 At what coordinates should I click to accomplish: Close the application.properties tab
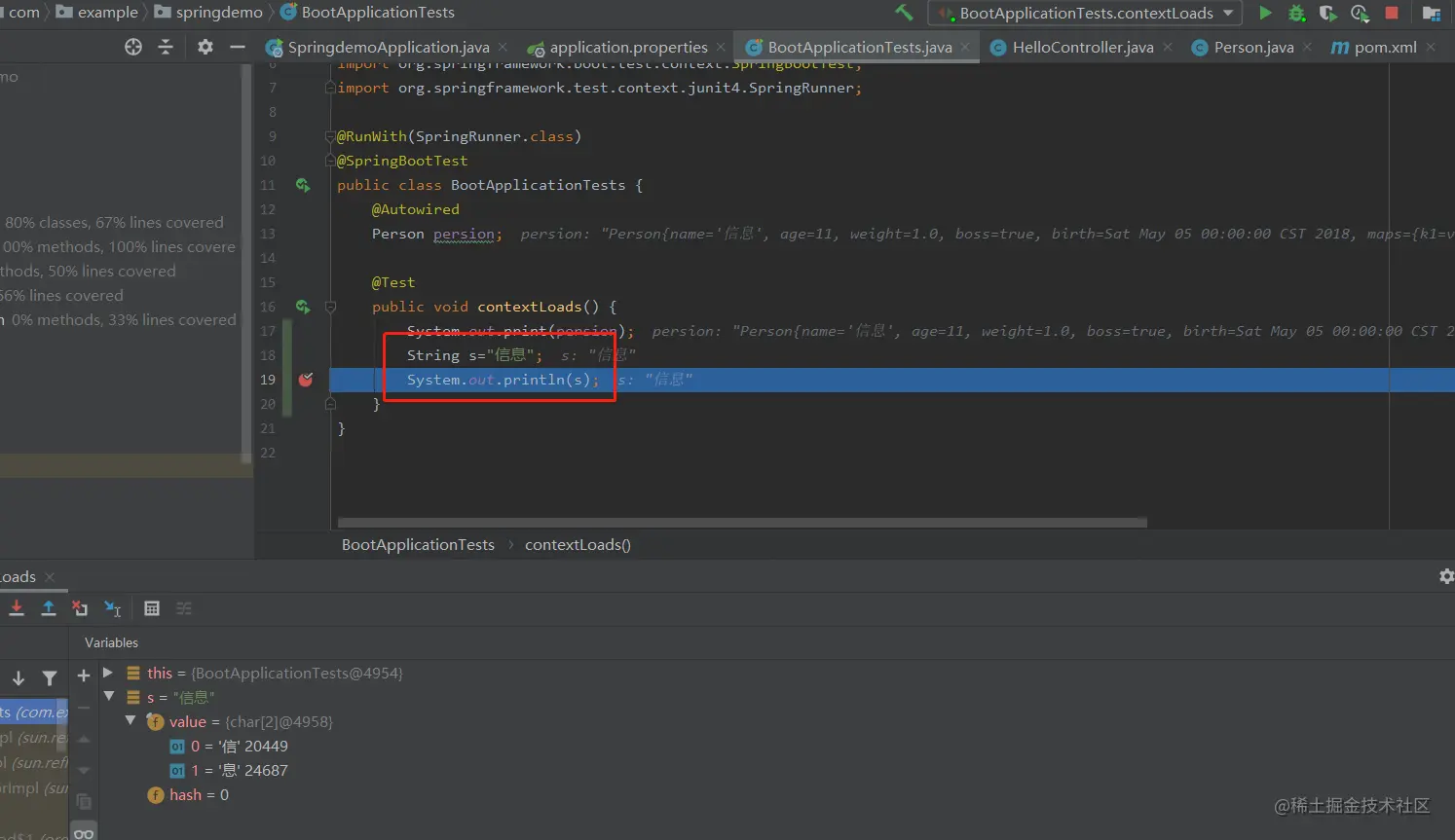pos(721,47)
